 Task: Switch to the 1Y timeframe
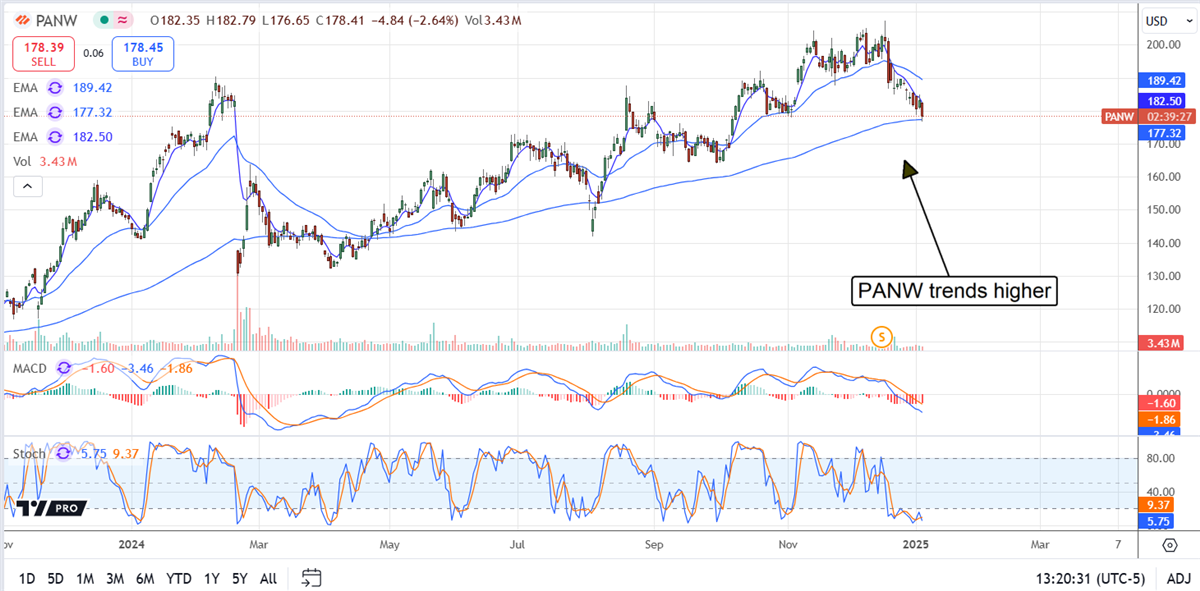click(210, 578)
